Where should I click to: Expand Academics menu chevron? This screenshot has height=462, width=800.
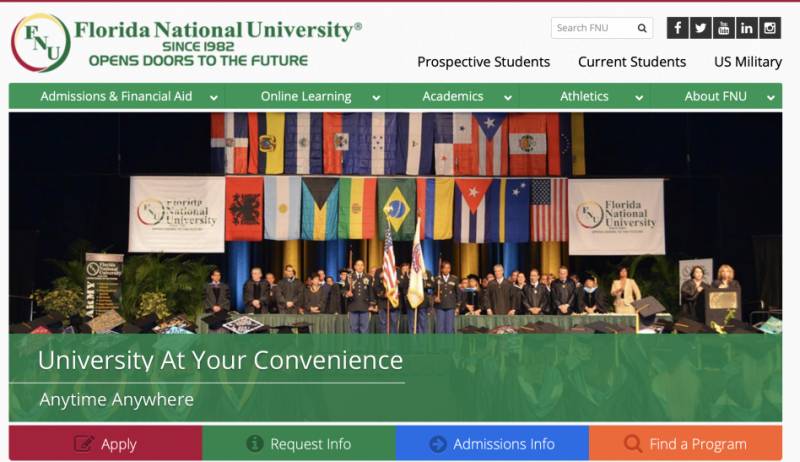coord(508,97)
